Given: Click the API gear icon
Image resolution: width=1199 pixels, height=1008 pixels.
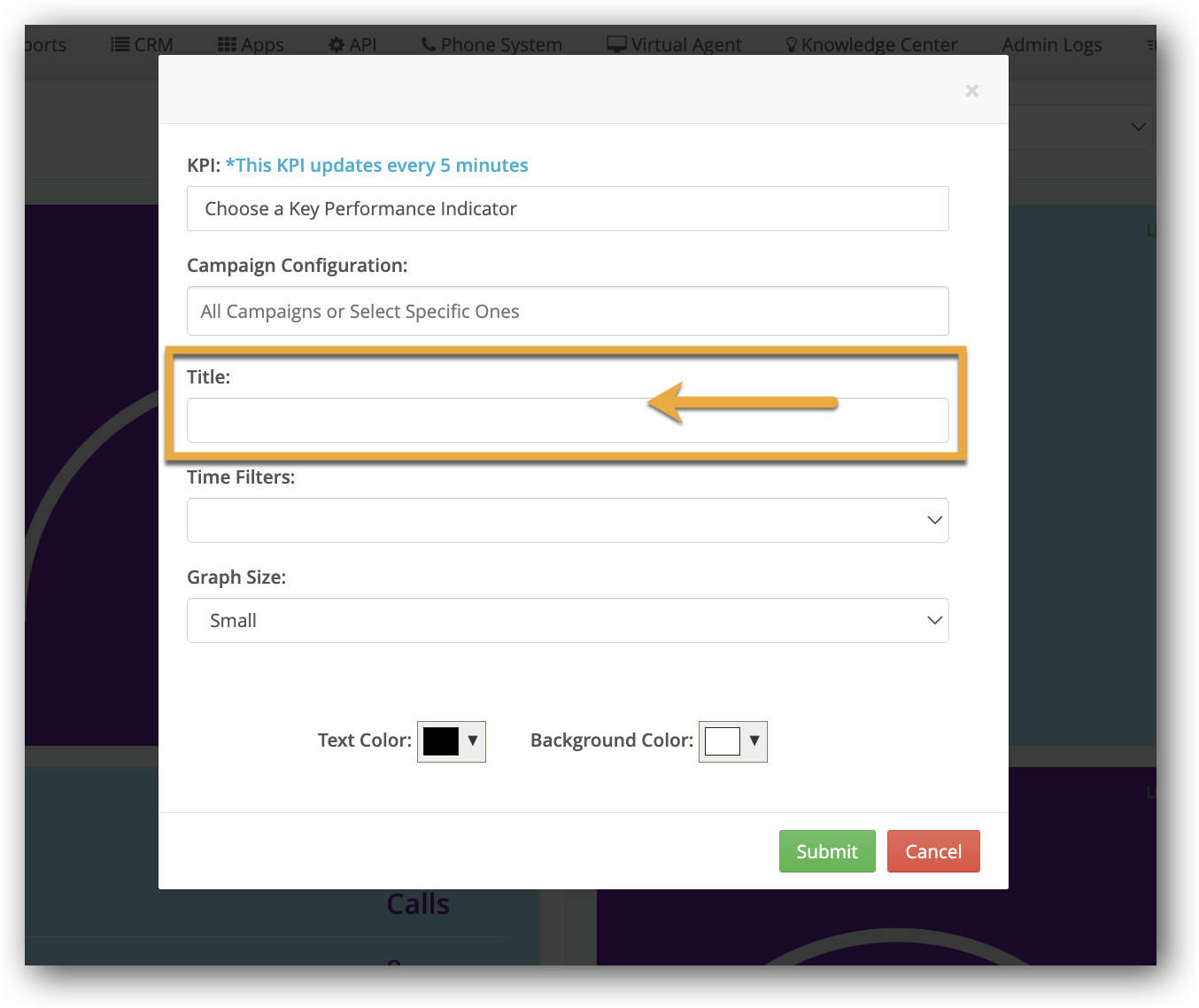Looking at the screenshot, I should (336, 44).
